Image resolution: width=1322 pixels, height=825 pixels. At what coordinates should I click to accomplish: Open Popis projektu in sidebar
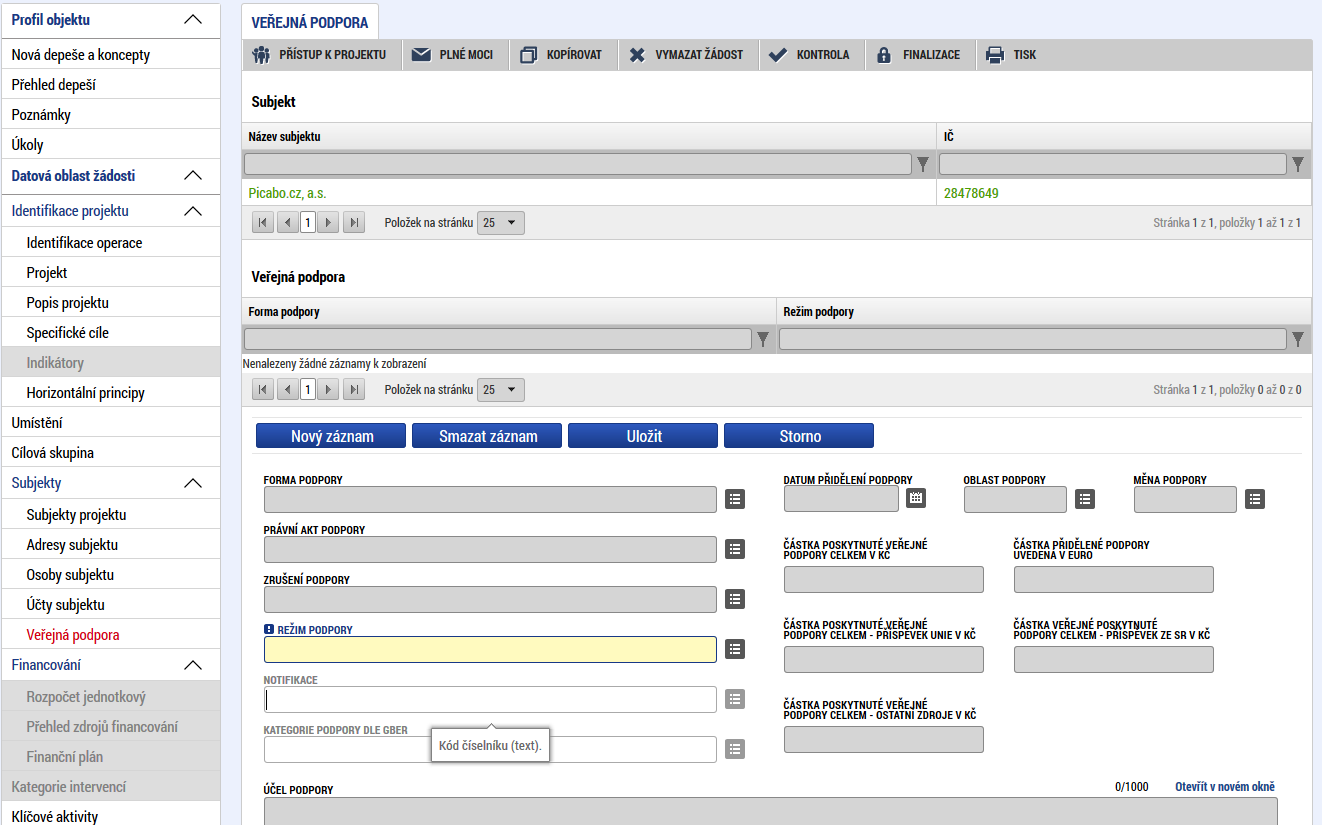(x=110, y=303)
